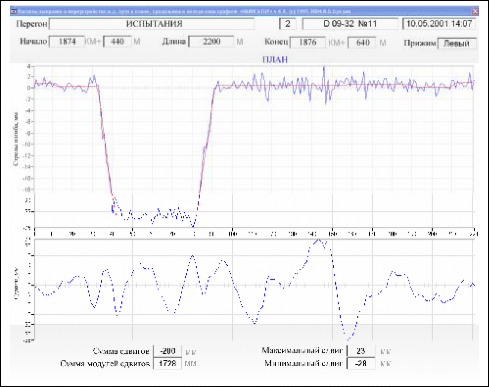Click the minimum shift field showing -28
The height and width of the screenshot is (387, 489).
[361, 363]
